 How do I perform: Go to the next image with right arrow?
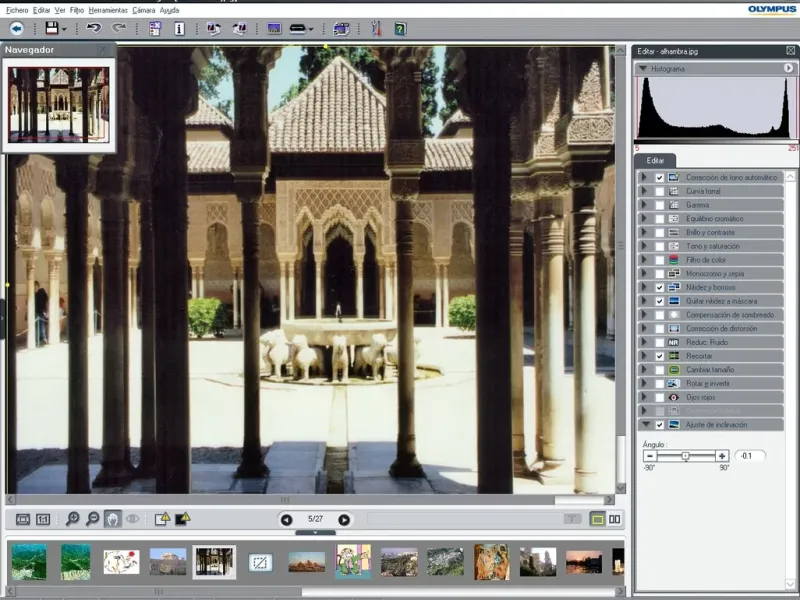click(x=344, y=520)
